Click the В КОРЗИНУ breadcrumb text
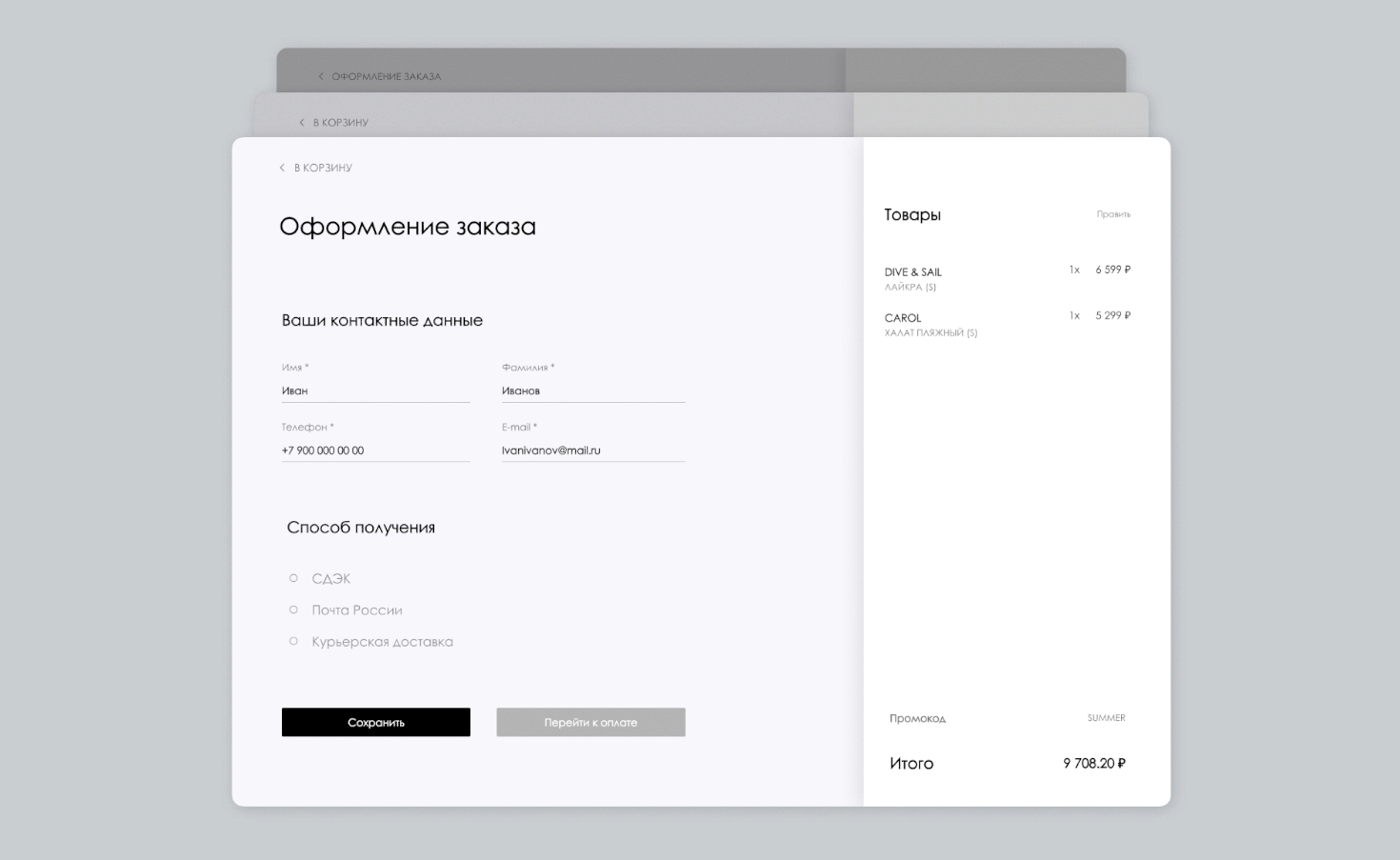Screen dimensions: 1400x860 (x=325, y=167)
